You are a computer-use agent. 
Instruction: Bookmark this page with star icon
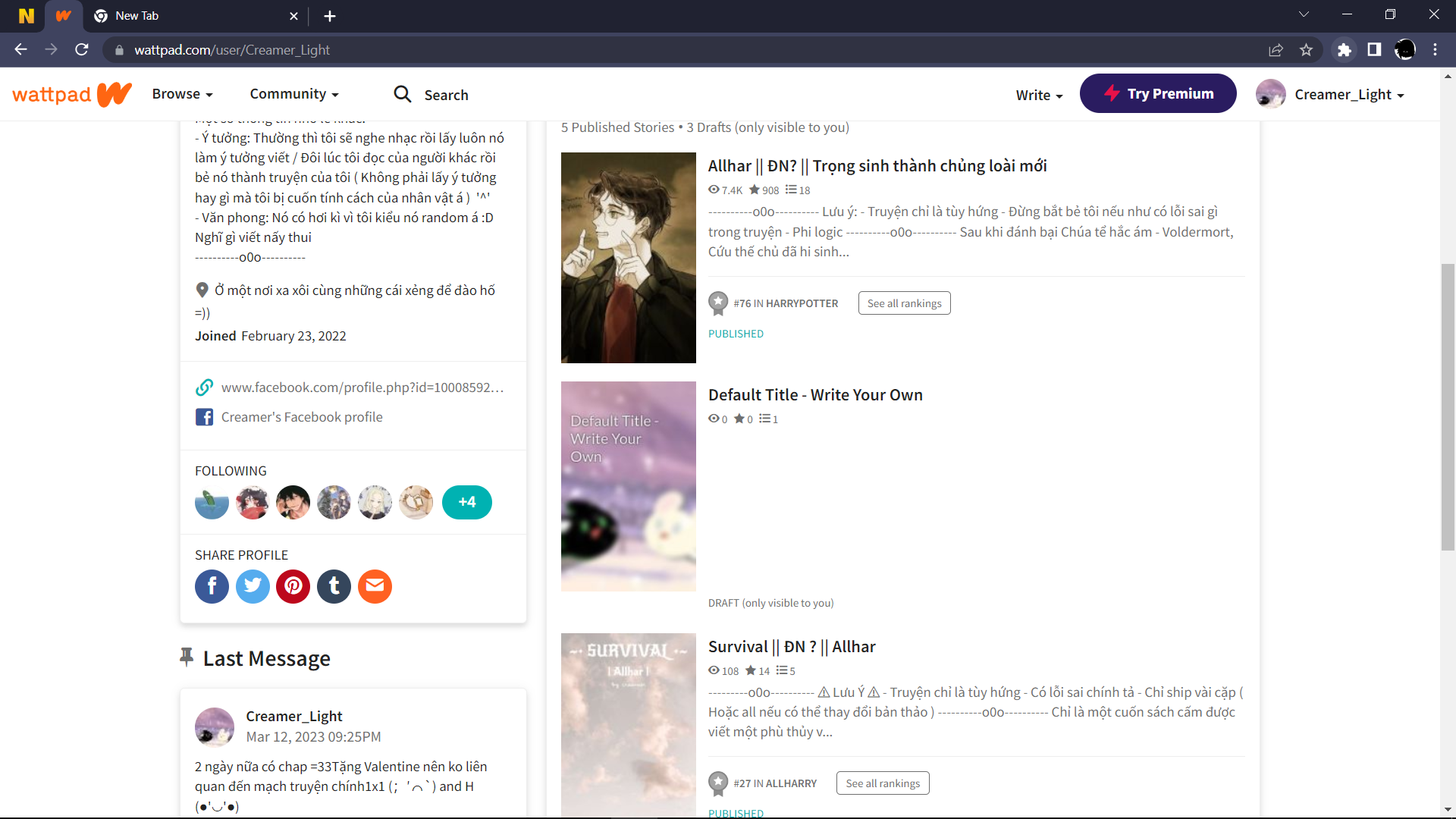(x=1306, y=50)
